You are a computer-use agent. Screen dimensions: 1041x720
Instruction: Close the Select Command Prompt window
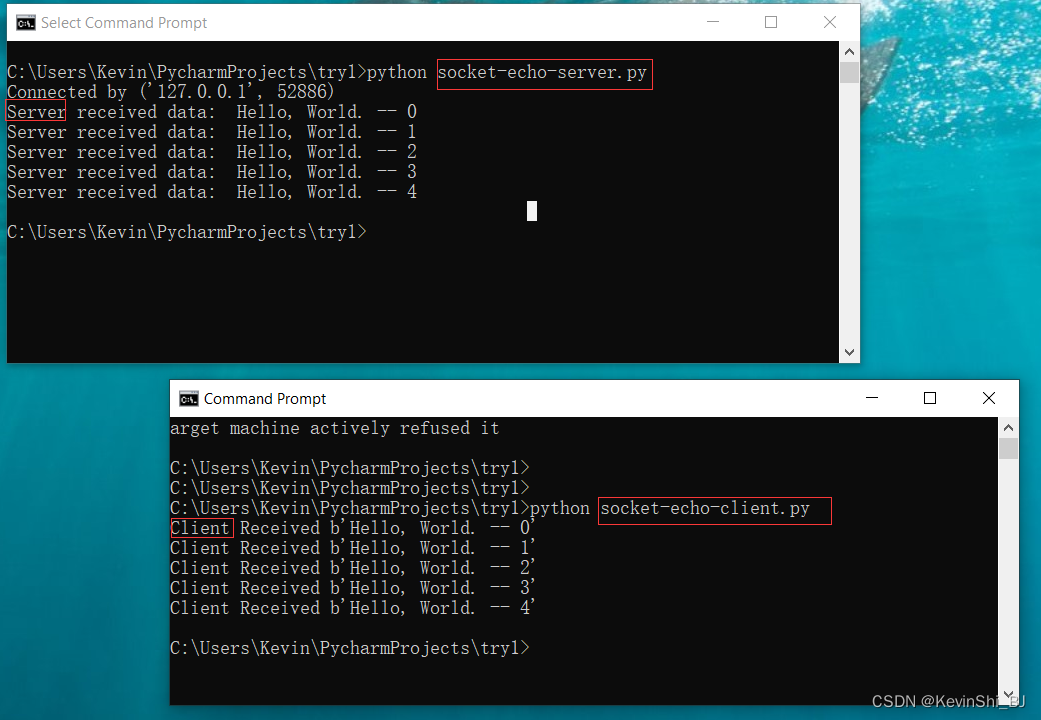(830, 23)
